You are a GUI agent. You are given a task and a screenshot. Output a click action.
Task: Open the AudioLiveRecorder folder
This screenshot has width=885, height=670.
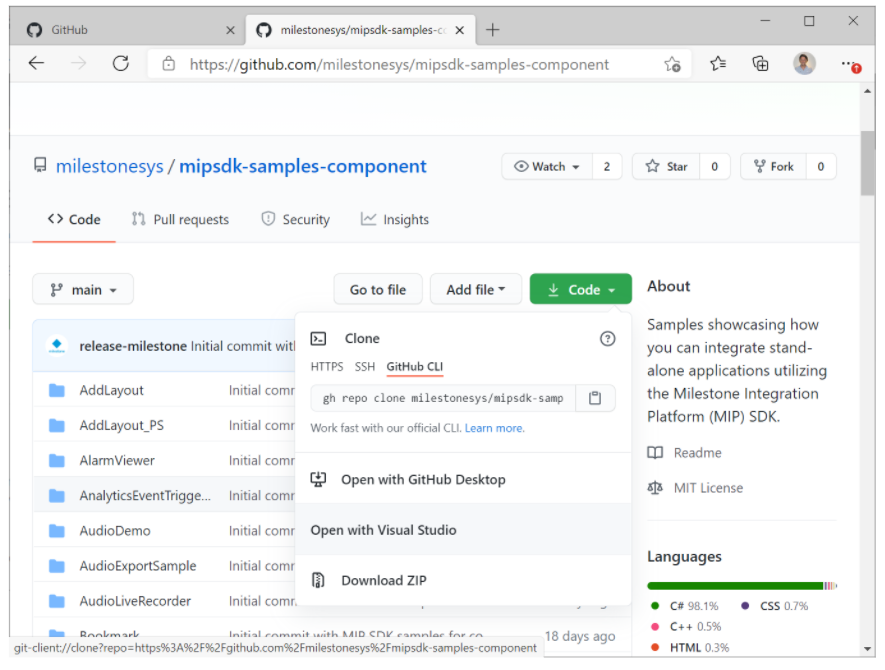pos(135,601)
